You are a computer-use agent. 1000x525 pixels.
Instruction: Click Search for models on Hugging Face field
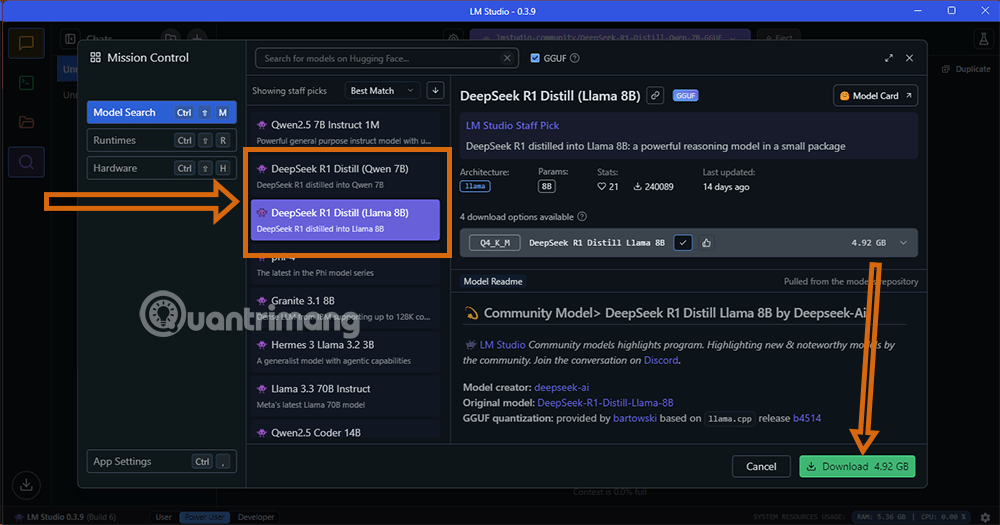[385, 58]
